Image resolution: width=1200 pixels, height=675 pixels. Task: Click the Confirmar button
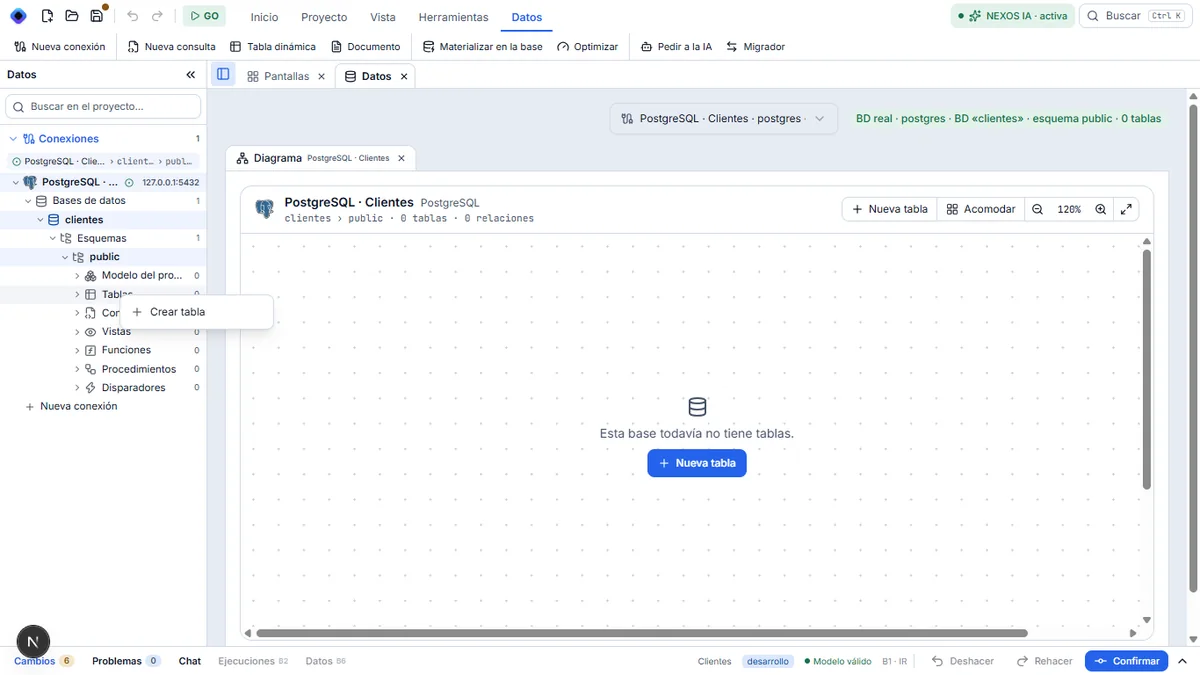click(1127, 661)
